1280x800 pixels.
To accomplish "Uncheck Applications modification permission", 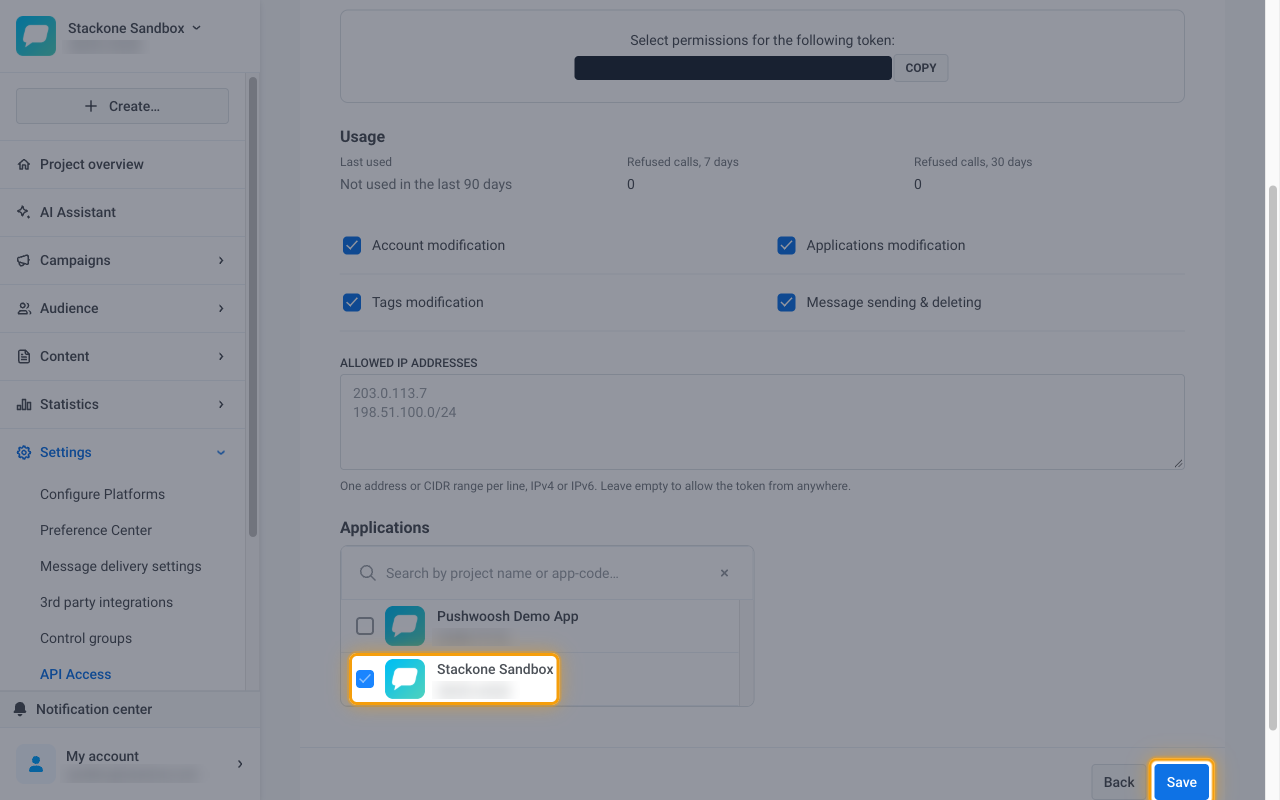I will [786, 245].
